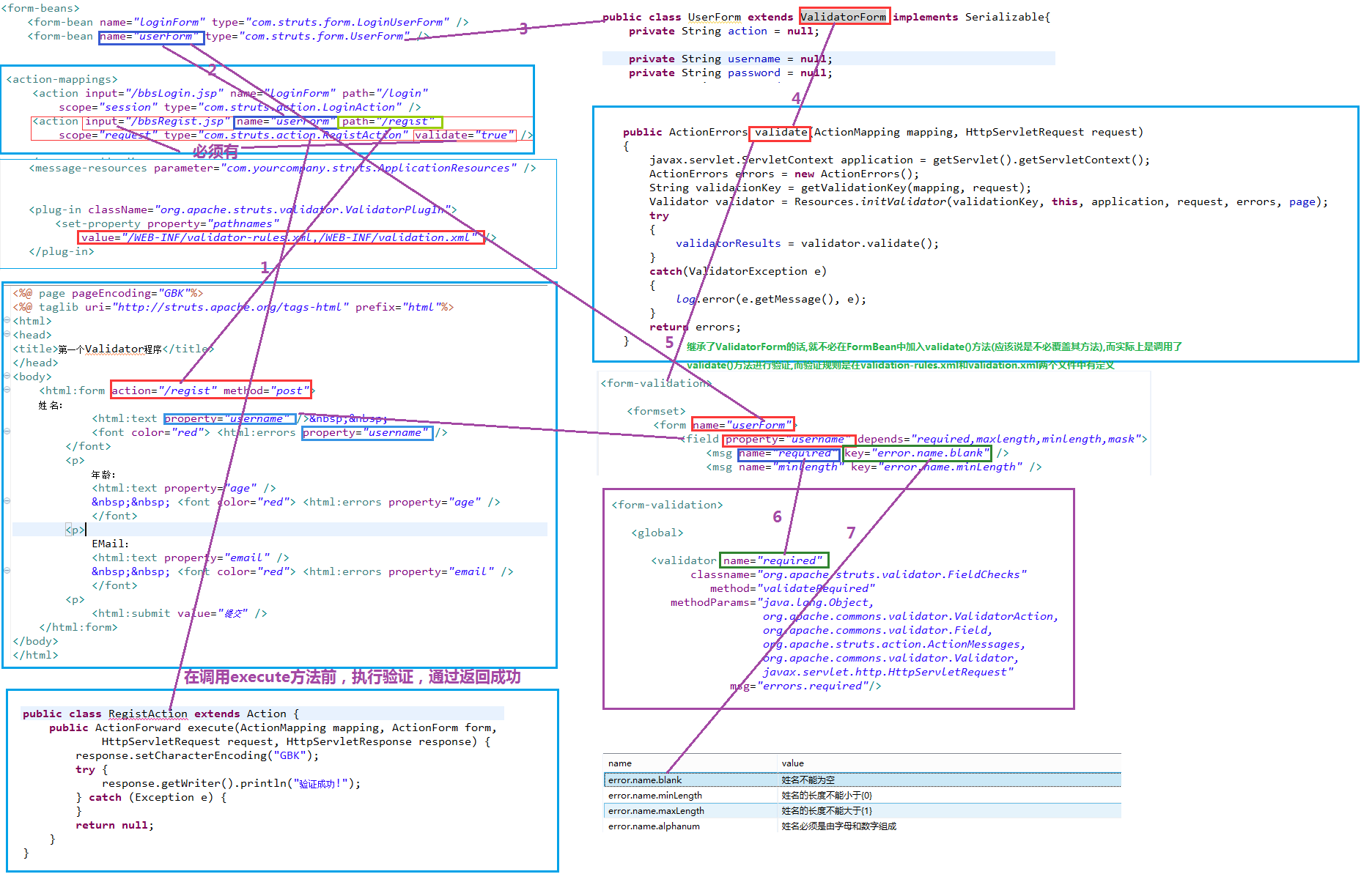This screenshot has width=1372, height=885.
Task: Click the html:text property="age" line
Action: pyautogui.click(x=184, y=488)
